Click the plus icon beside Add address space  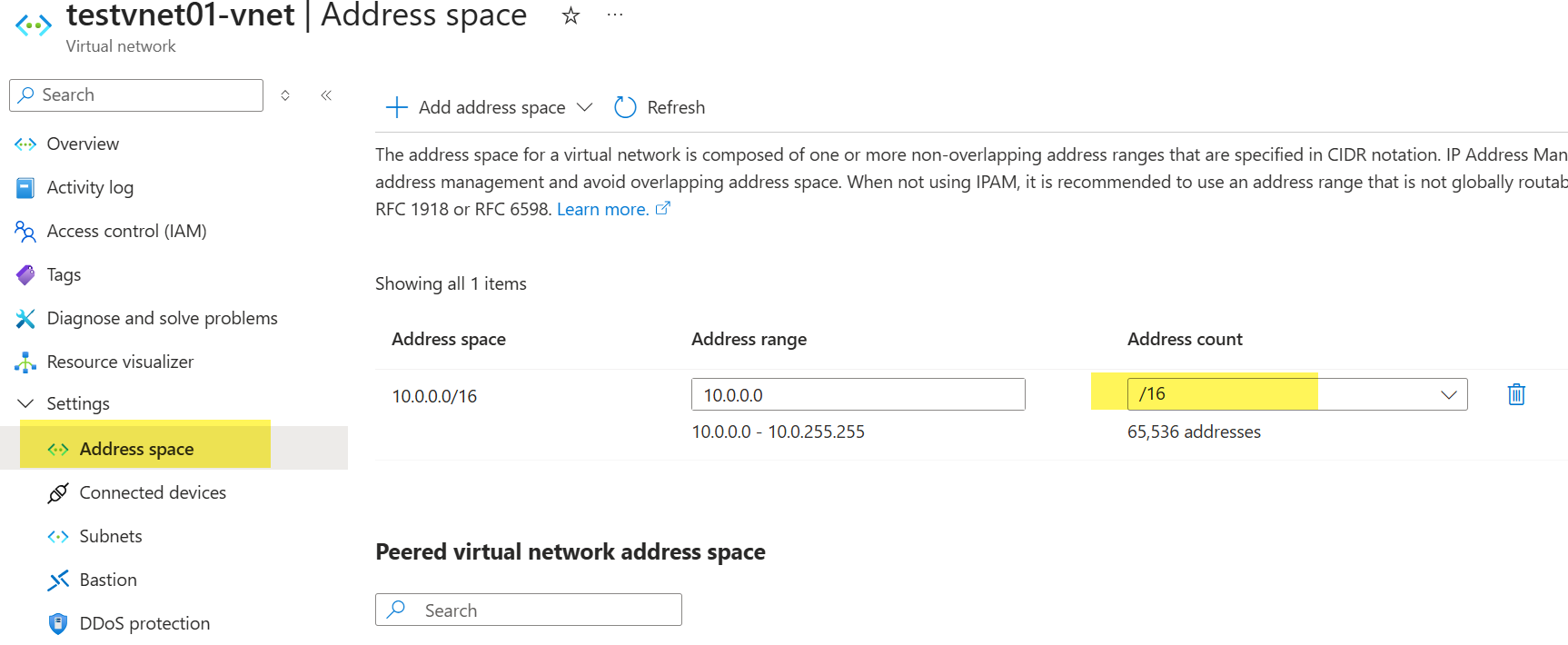[x=397, y=107]
